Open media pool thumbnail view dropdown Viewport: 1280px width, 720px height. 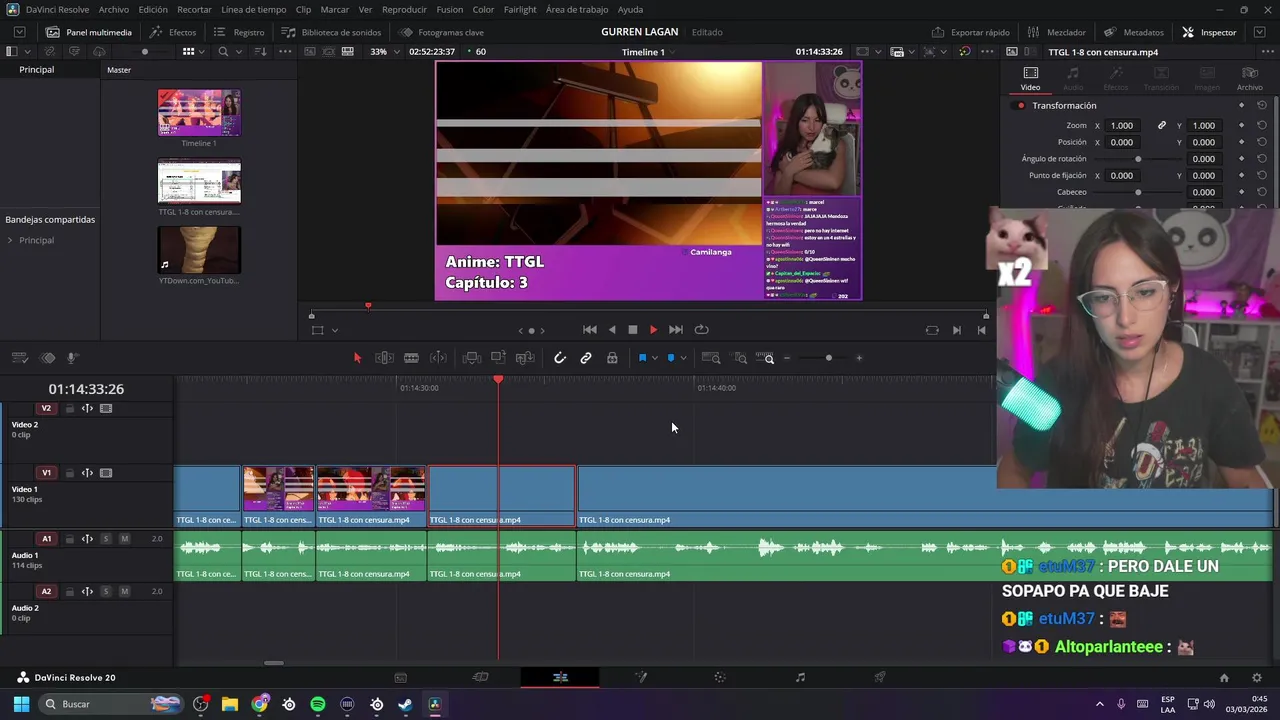[201, 52]
